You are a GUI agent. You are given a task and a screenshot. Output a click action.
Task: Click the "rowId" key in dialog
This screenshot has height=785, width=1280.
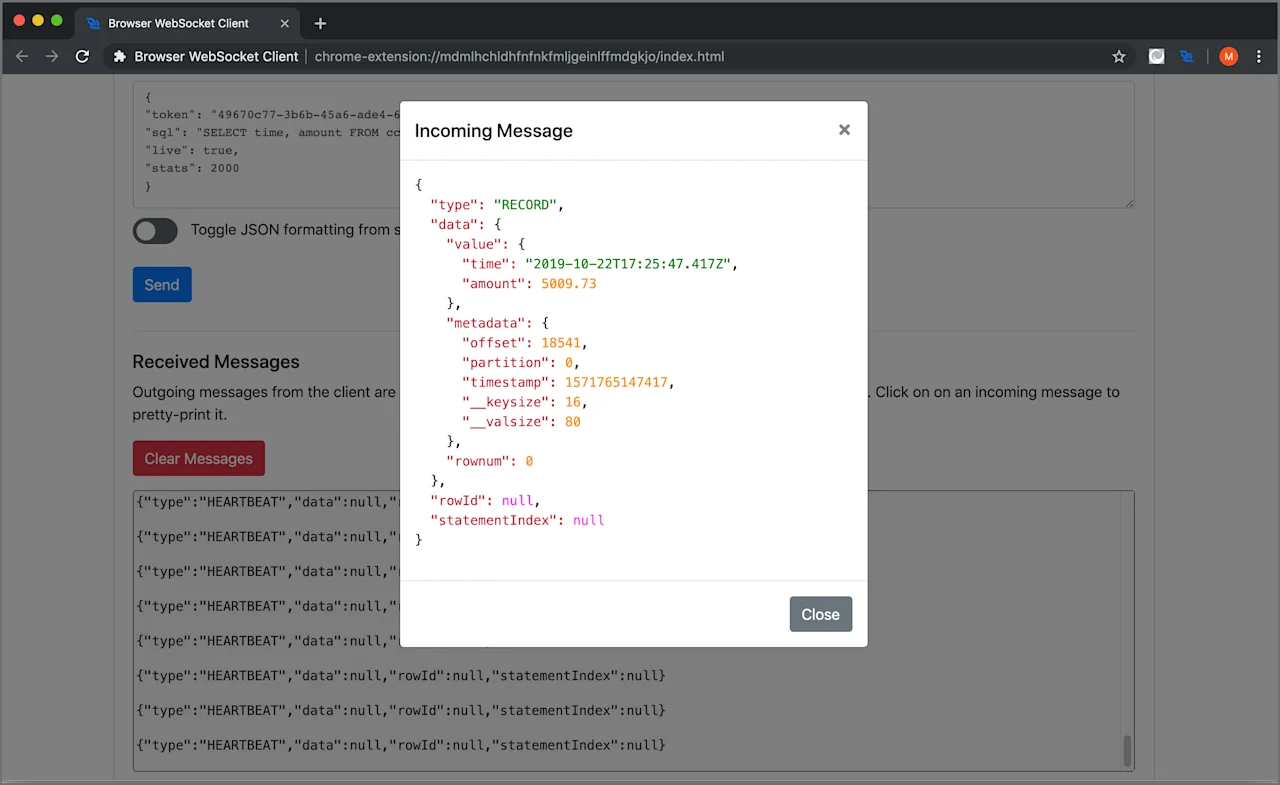pyautogui.click(x=458, y=500)
